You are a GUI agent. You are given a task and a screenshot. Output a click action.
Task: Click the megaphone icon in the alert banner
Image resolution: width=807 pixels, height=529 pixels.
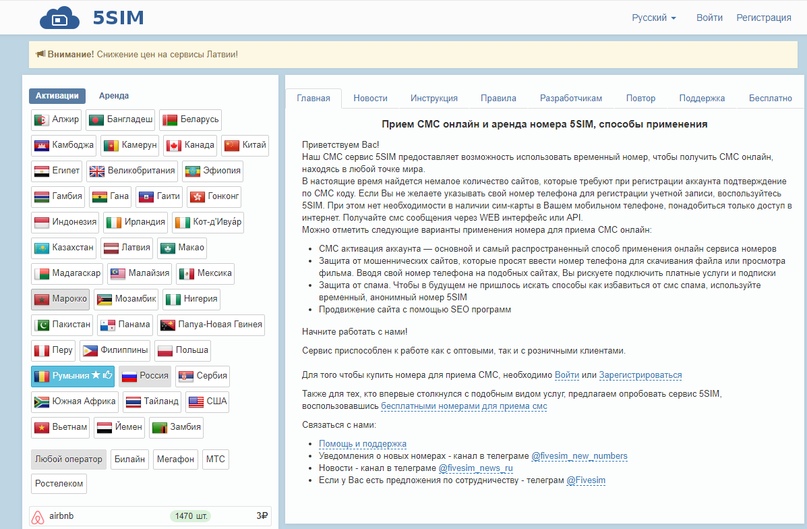(39, 53)
